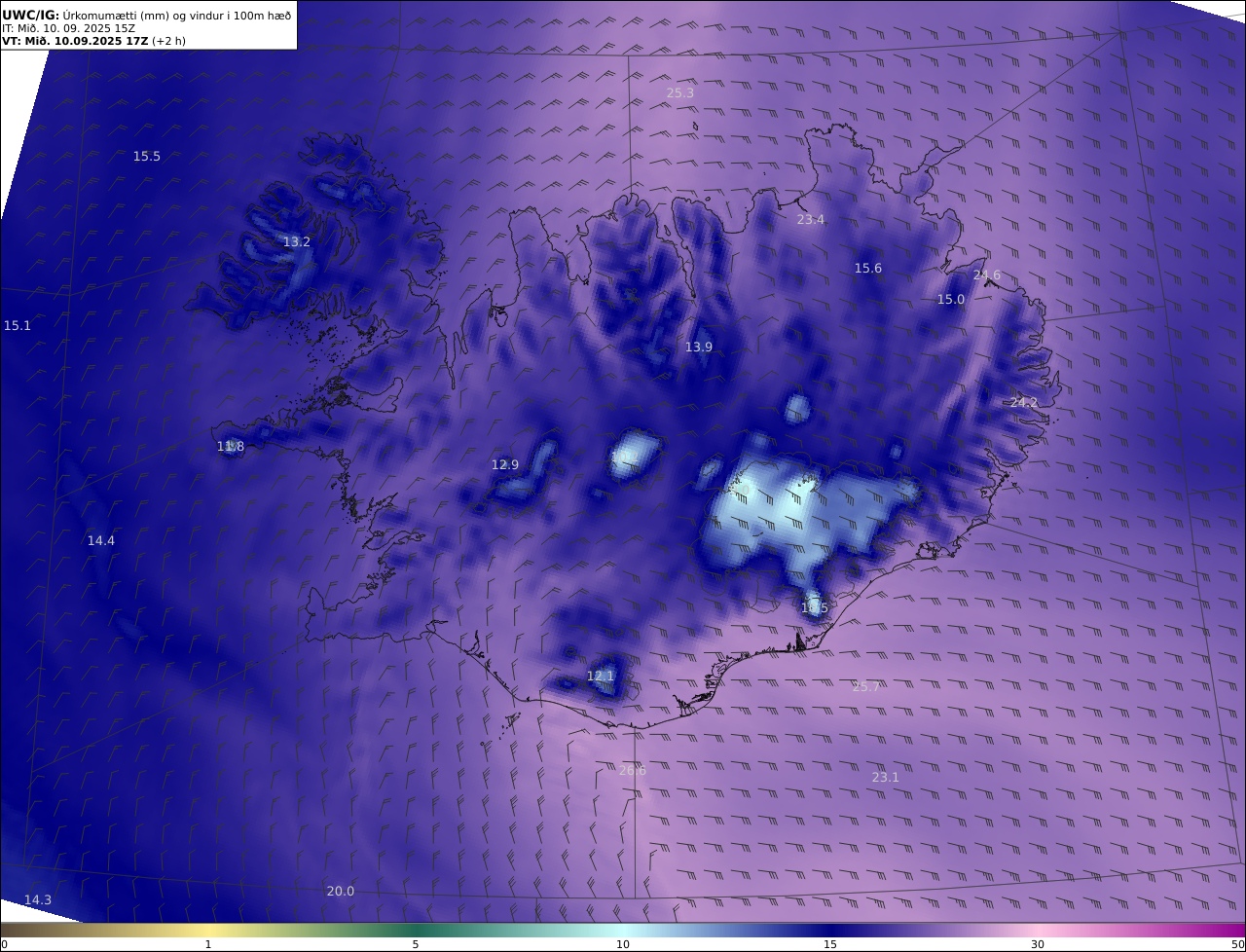Click the 15.6 value in the northeast

coord(868,269)
